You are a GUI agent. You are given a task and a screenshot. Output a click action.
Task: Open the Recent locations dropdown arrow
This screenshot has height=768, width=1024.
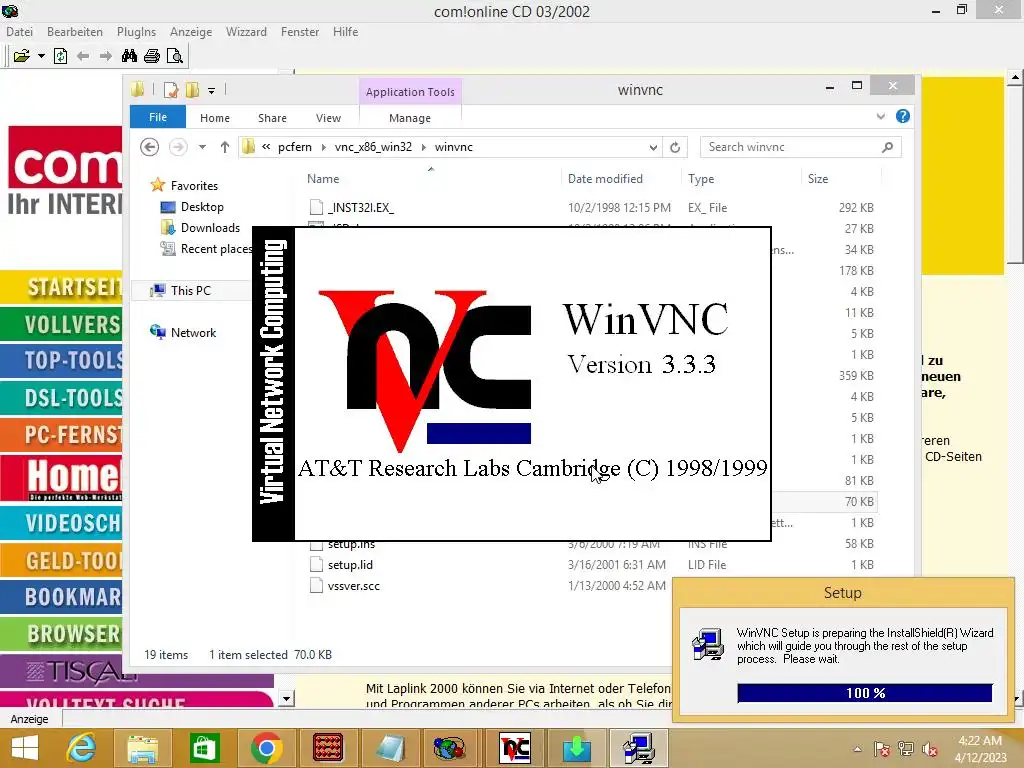click(x=202, y=147)
